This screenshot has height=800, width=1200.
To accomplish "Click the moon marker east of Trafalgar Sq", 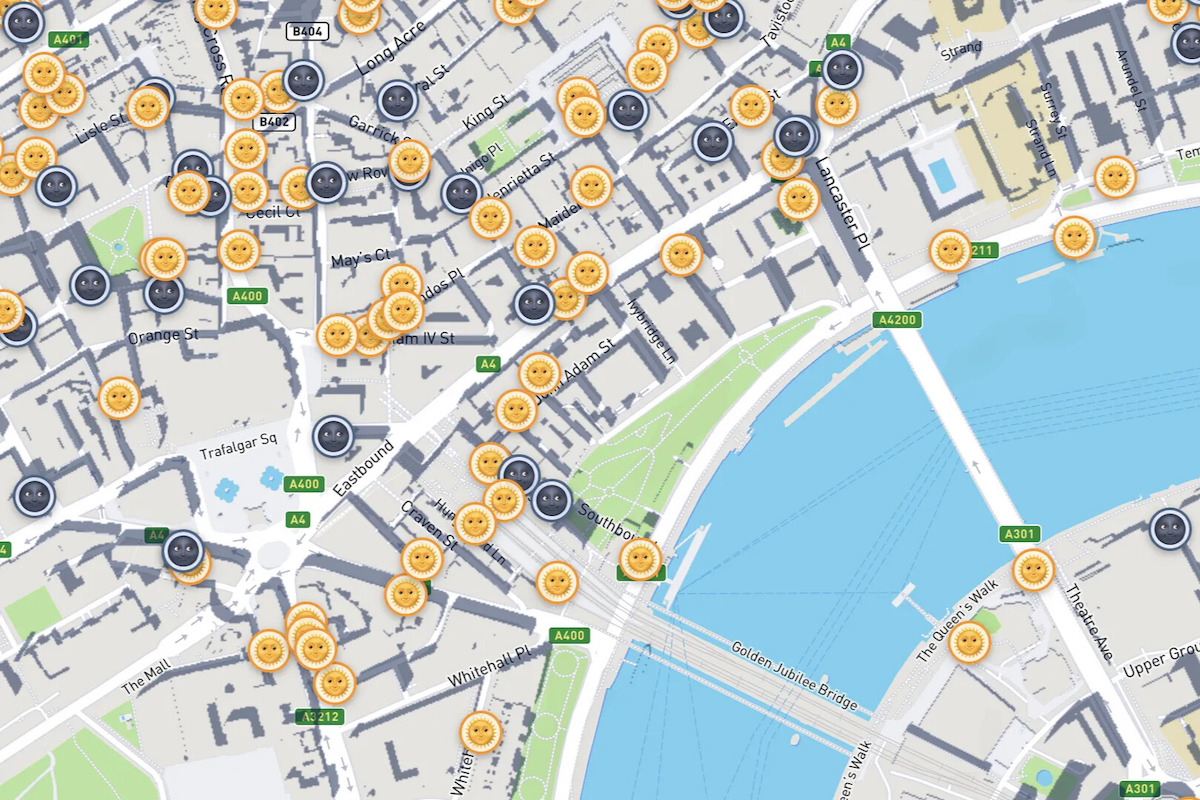I will [x=333, y=436].
